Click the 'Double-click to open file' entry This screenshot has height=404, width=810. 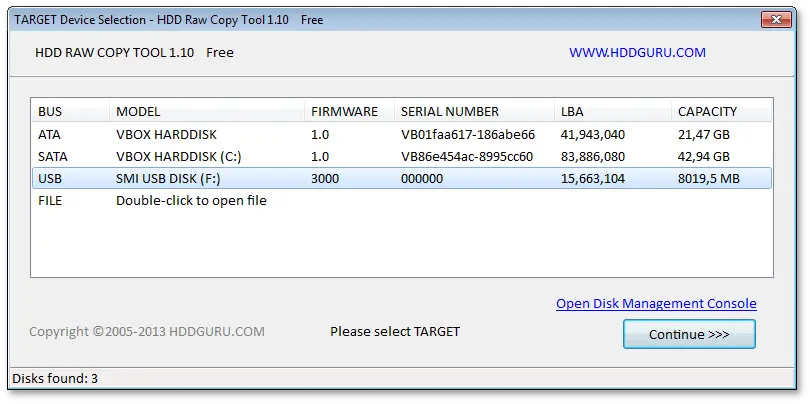point(191,200)
